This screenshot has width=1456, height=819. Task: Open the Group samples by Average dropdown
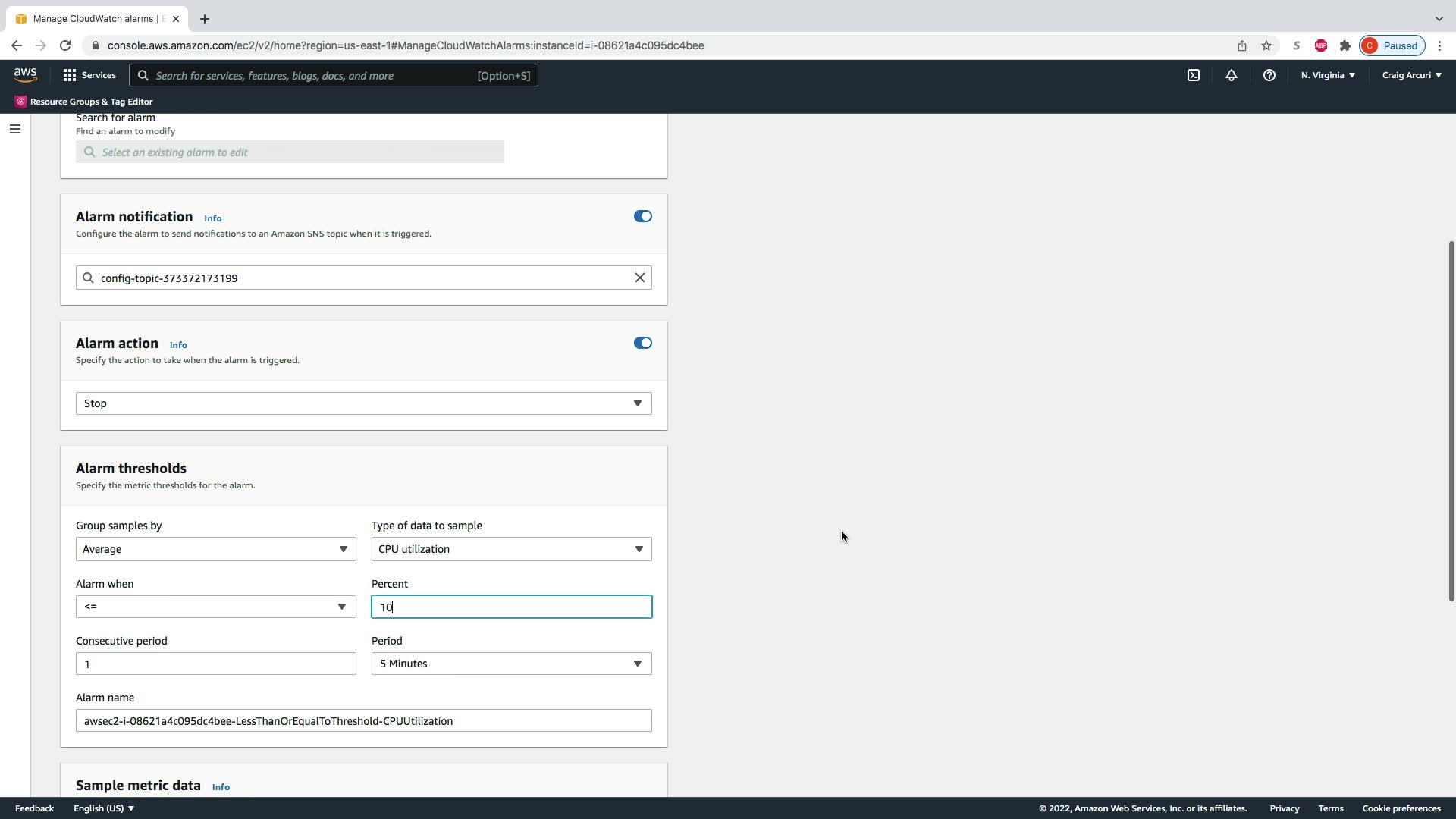click(x=215, y=549)
